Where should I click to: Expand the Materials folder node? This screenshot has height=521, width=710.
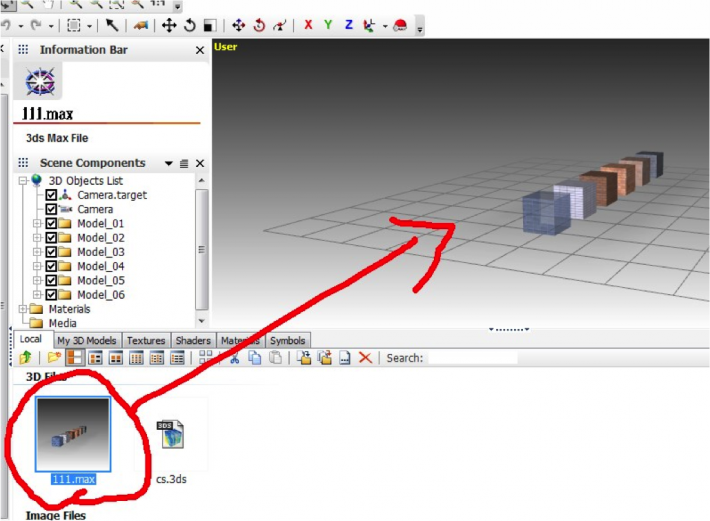tap(23, 309)
